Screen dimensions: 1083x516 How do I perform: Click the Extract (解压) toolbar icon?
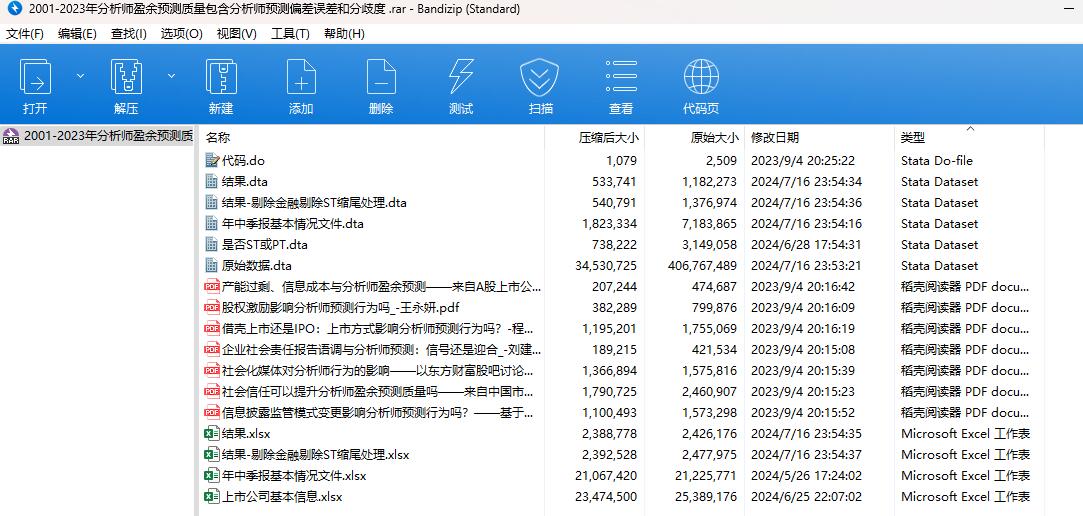126,77
